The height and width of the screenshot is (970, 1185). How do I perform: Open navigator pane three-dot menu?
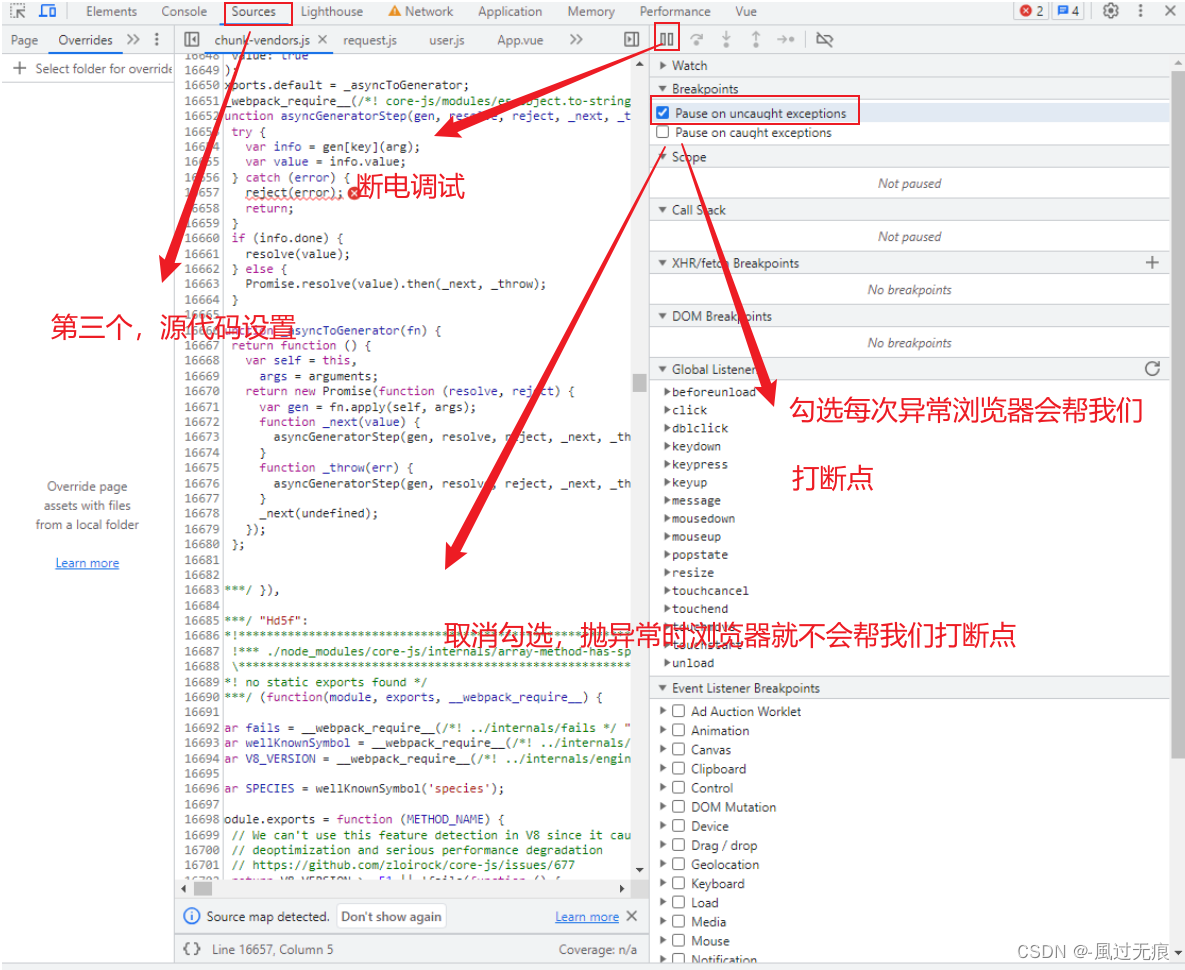point(156,39)
